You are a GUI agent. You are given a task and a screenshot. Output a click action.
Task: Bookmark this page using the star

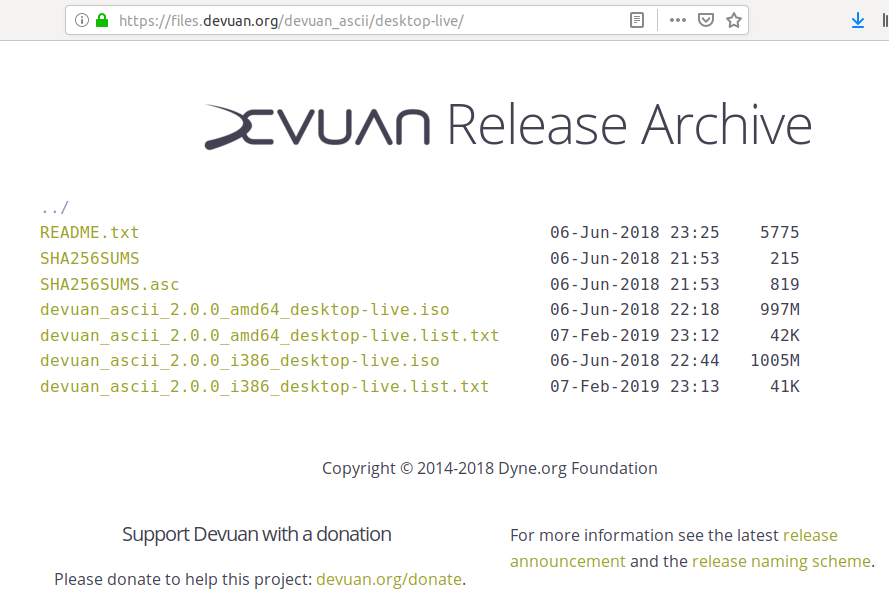point(733,19)
